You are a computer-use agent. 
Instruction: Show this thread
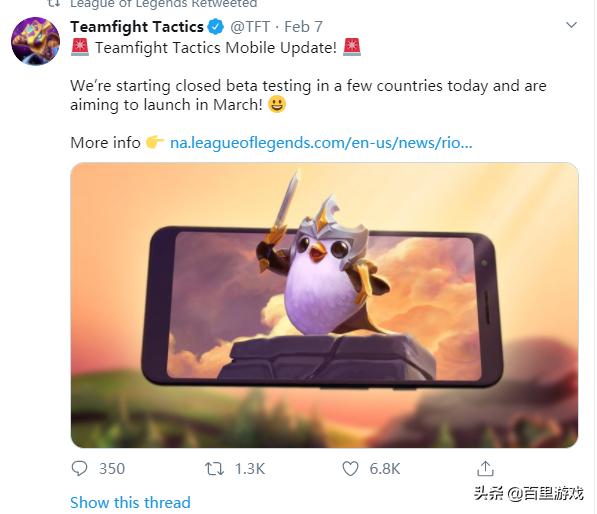(130, 502)
